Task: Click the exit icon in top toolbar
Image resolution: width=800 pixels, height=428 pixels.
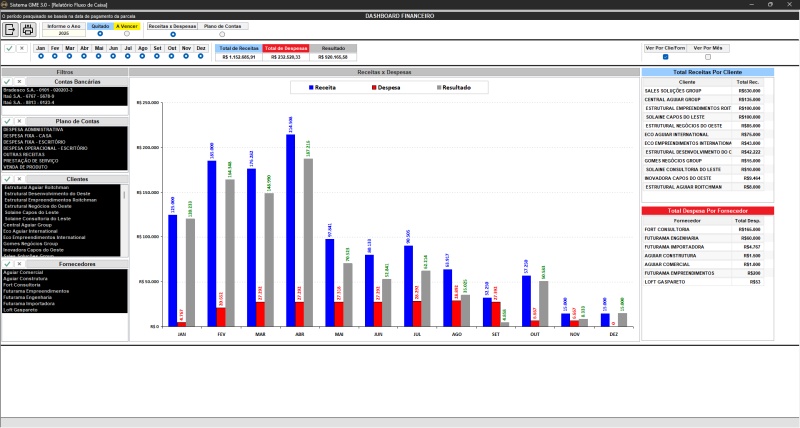Action: [11, 29]
